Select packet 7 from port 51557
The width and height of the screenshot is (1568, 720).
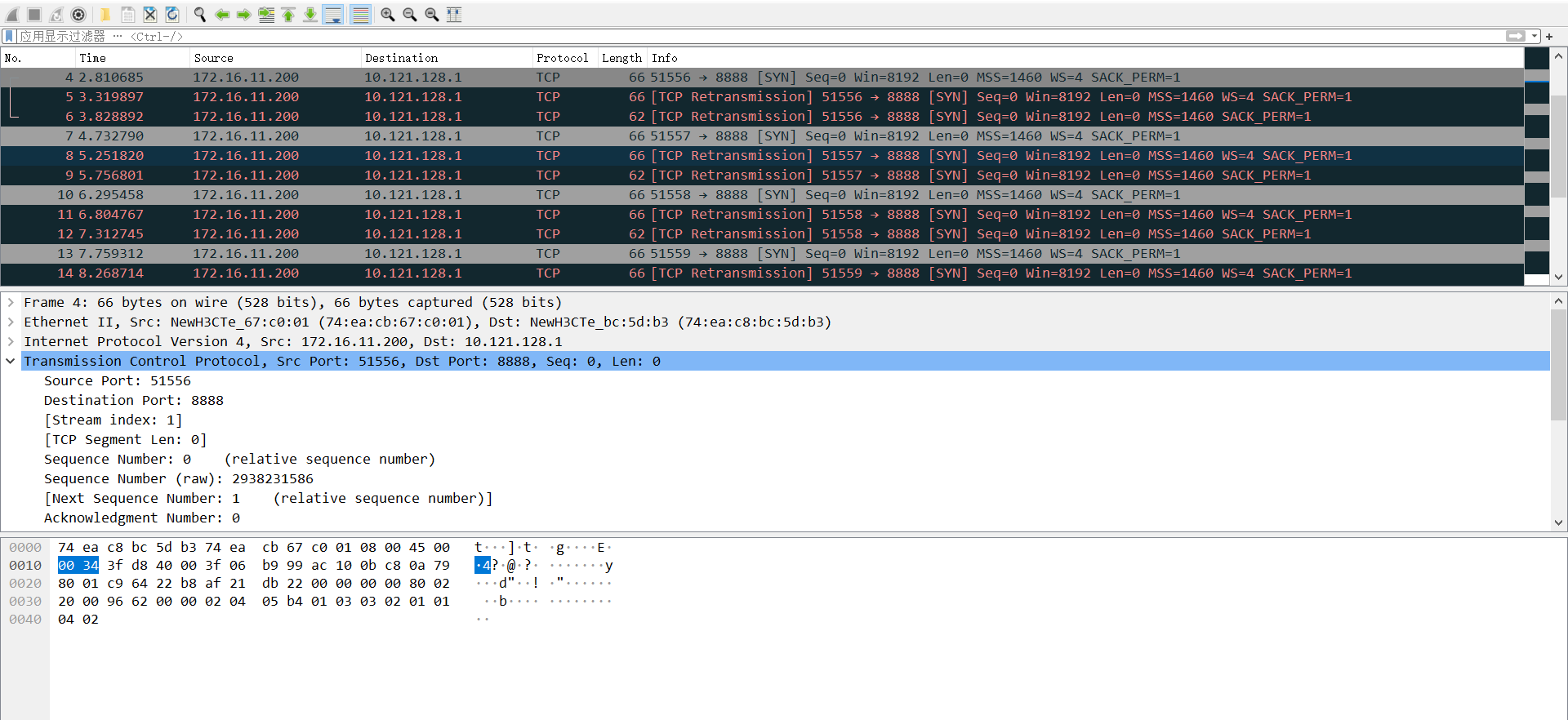click(762, 136)
